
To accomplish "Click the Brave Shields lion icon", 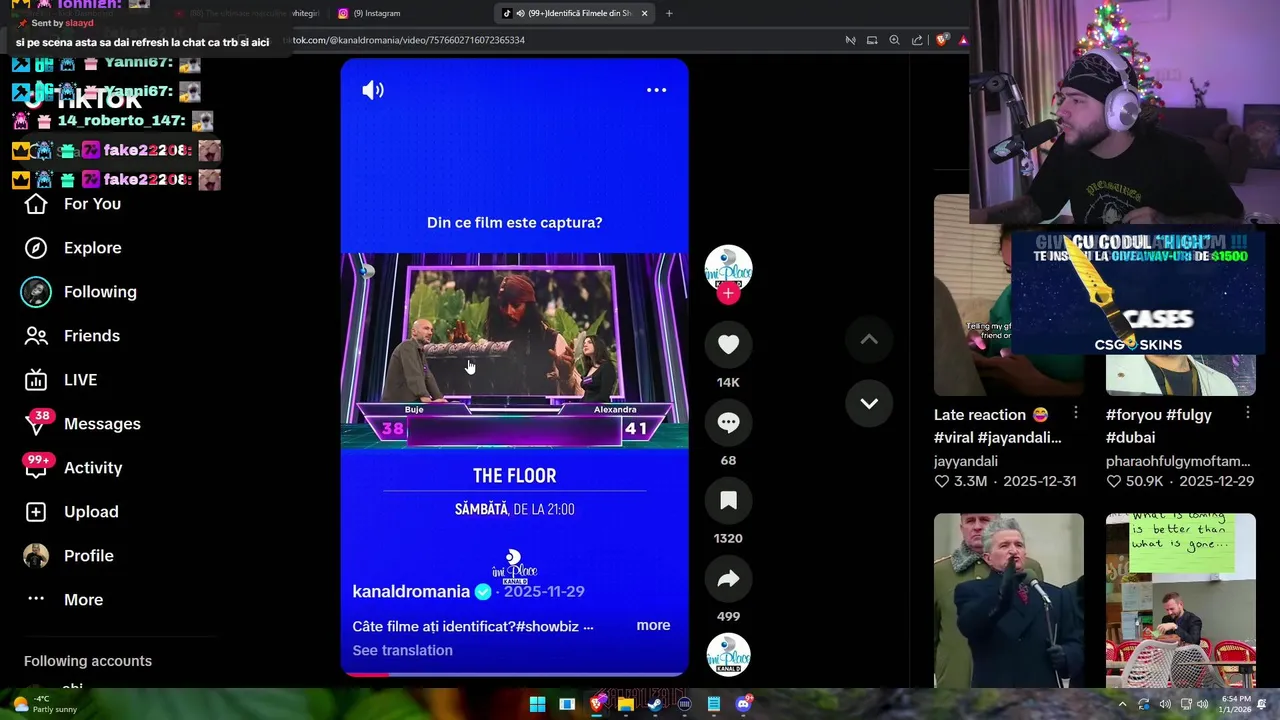I will (x=941, y=40).
